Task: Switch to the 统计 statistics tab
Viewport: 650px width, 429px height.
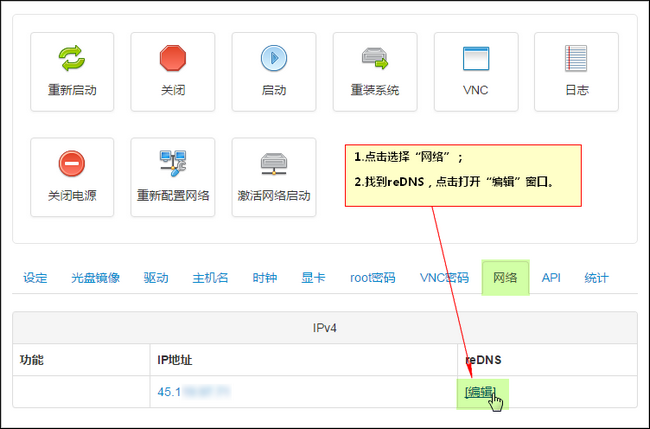Action: [596, 278]
